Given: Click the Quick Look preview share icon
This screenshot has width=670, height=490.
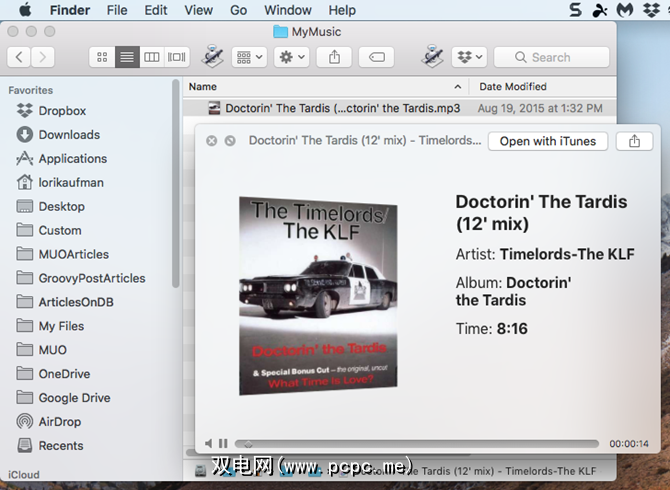Looking at the screenshot, I should click(x=634, y=141).
